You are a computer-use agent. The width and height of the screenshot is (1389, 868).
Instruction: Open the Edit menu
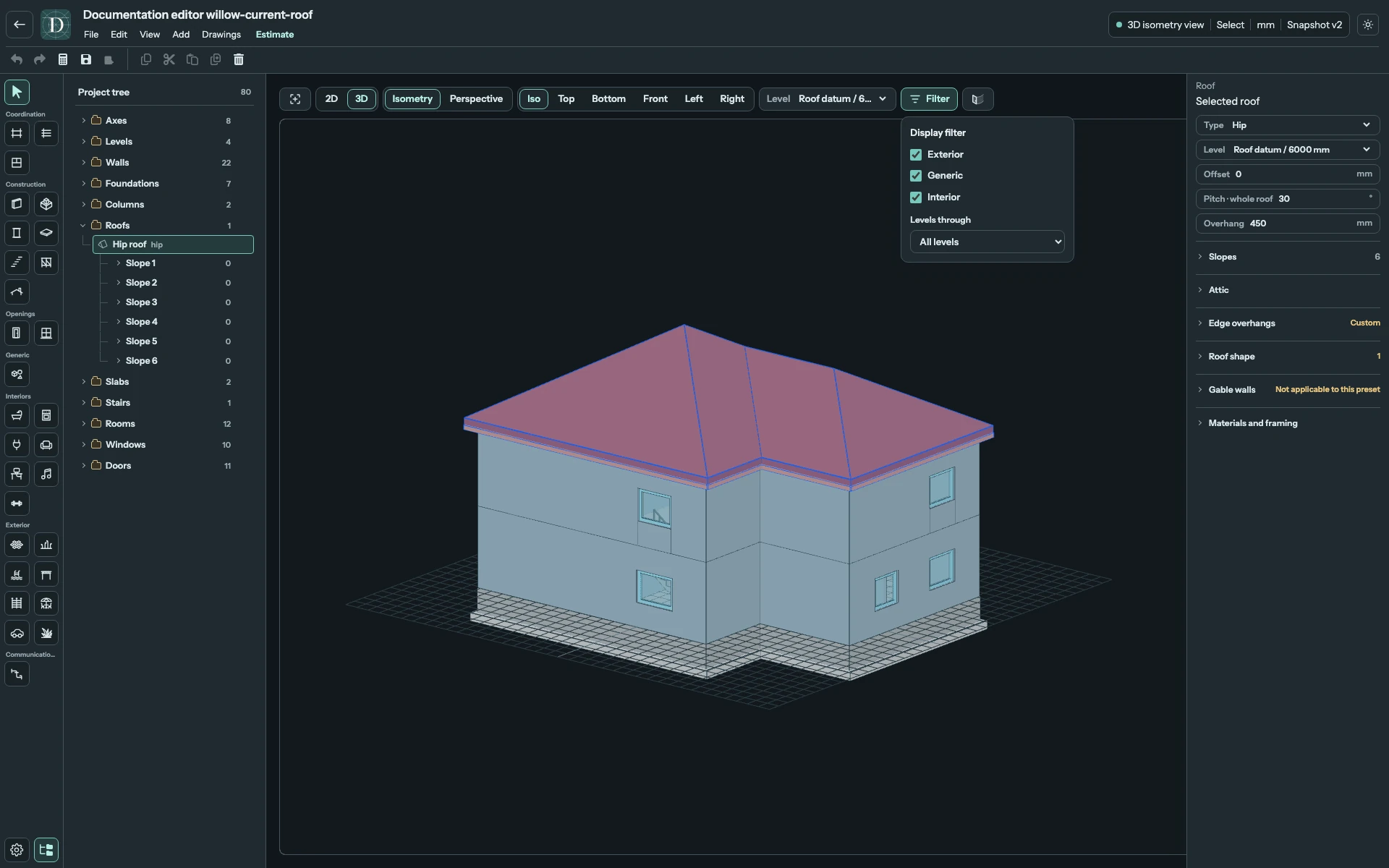(119, 35)
